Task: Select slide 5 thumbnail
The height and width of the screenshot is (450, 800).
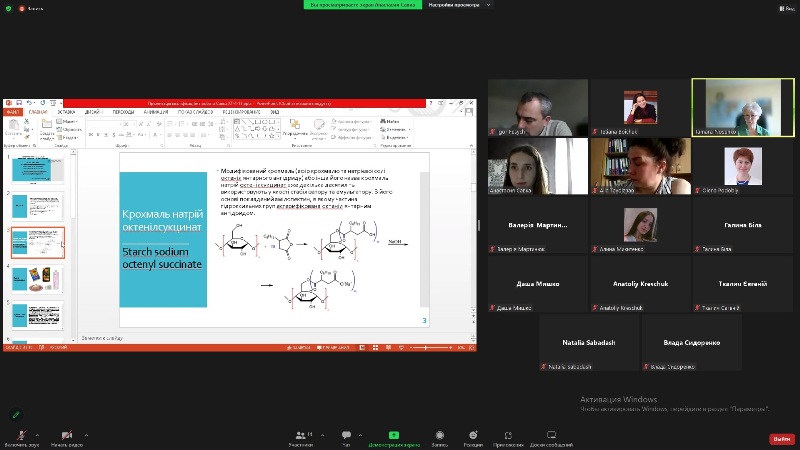Action: point(37,316)
